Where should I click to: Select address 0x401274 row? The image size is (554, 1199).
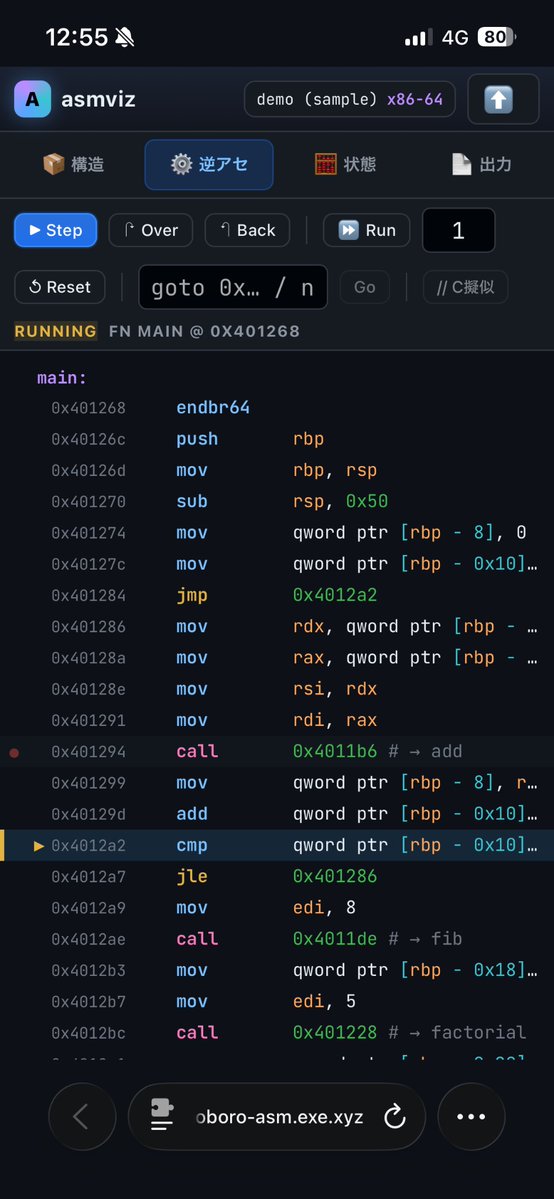point(277,533)
